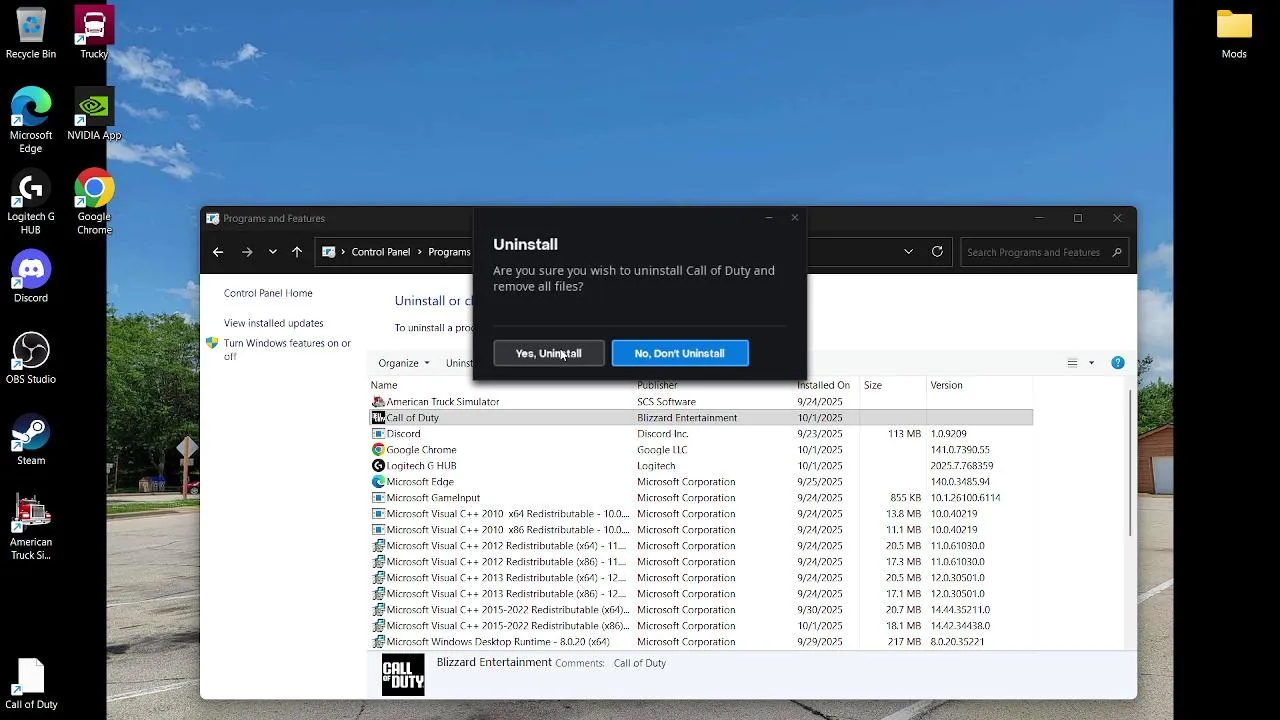Sort by Installed On column
The height and width of the screenshot is (720, 1280).
(x=823, y=385)
